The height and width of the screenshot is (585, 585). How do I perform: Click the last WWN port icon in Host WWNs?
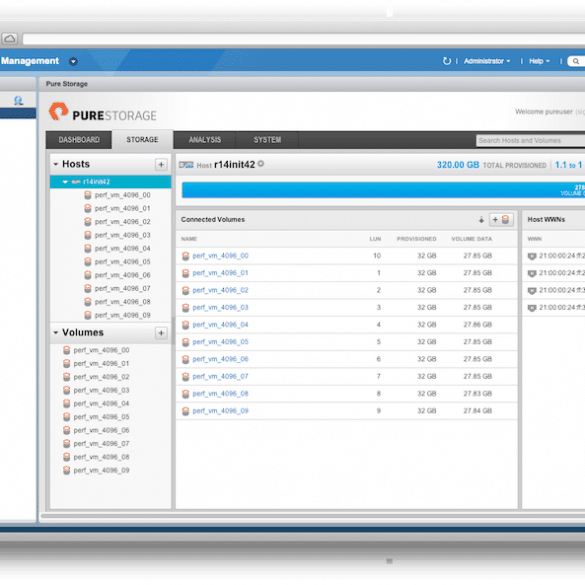coord(532,308)
